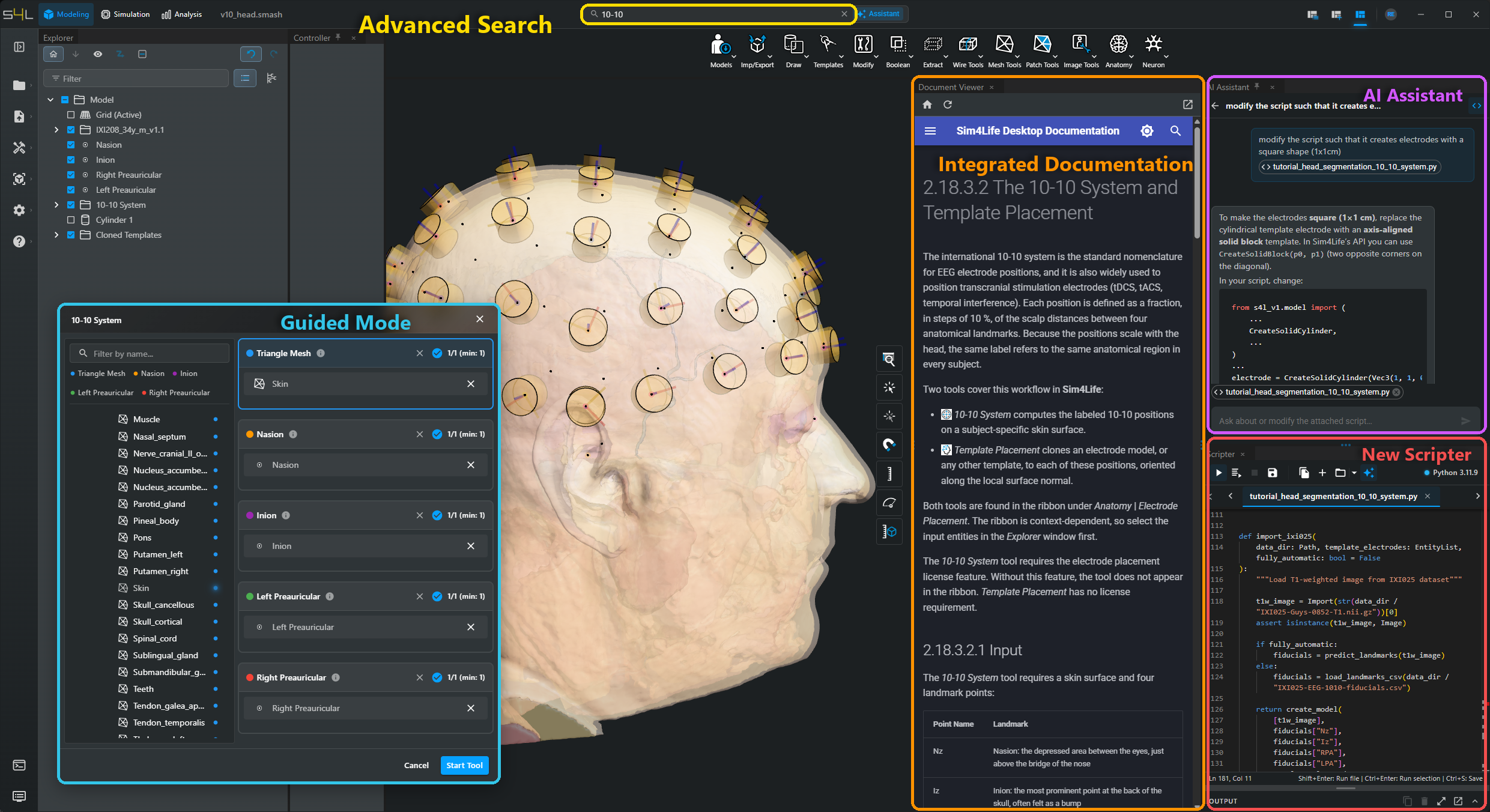Save the script in Scripter toolbar
The width and height of the screenshot is (1490, 812).
[1272, 473]
